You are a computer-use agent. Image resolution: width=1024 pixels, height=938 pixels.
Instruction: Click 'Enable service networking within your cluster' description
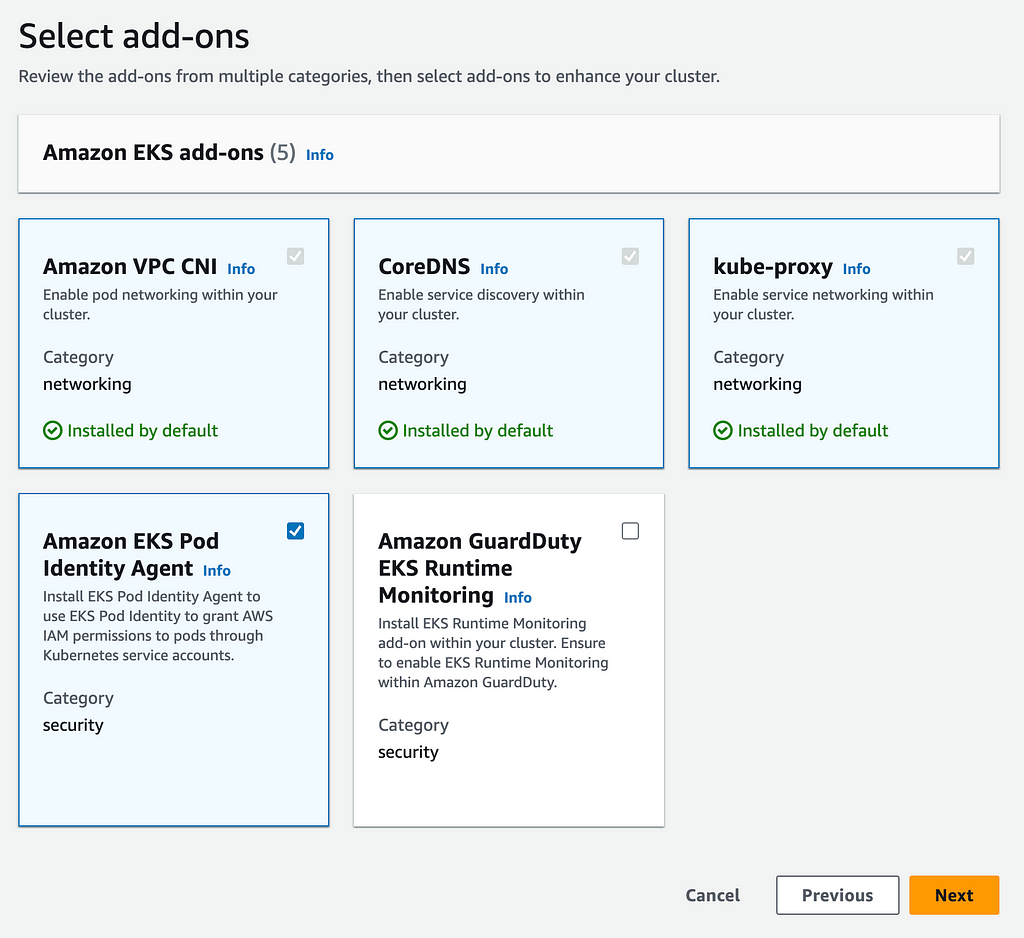[823, 304]
